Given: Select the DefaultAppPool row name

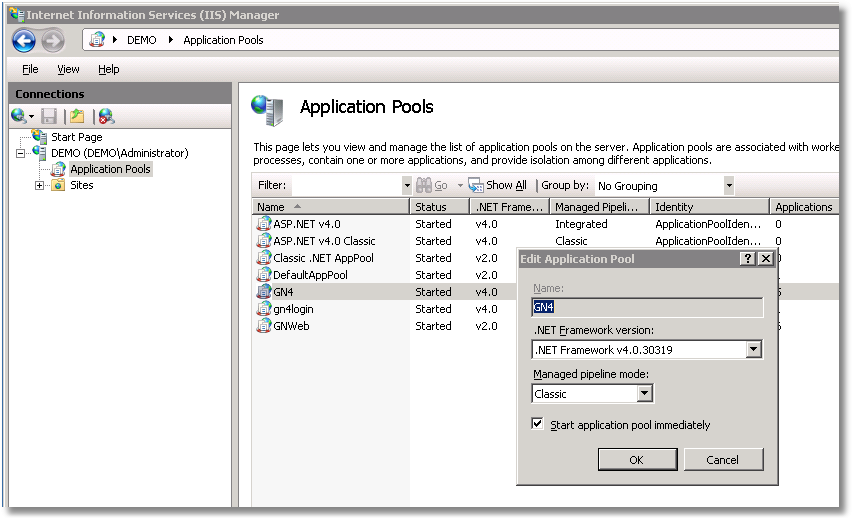Looking at the screenshot, I should 310,275.
